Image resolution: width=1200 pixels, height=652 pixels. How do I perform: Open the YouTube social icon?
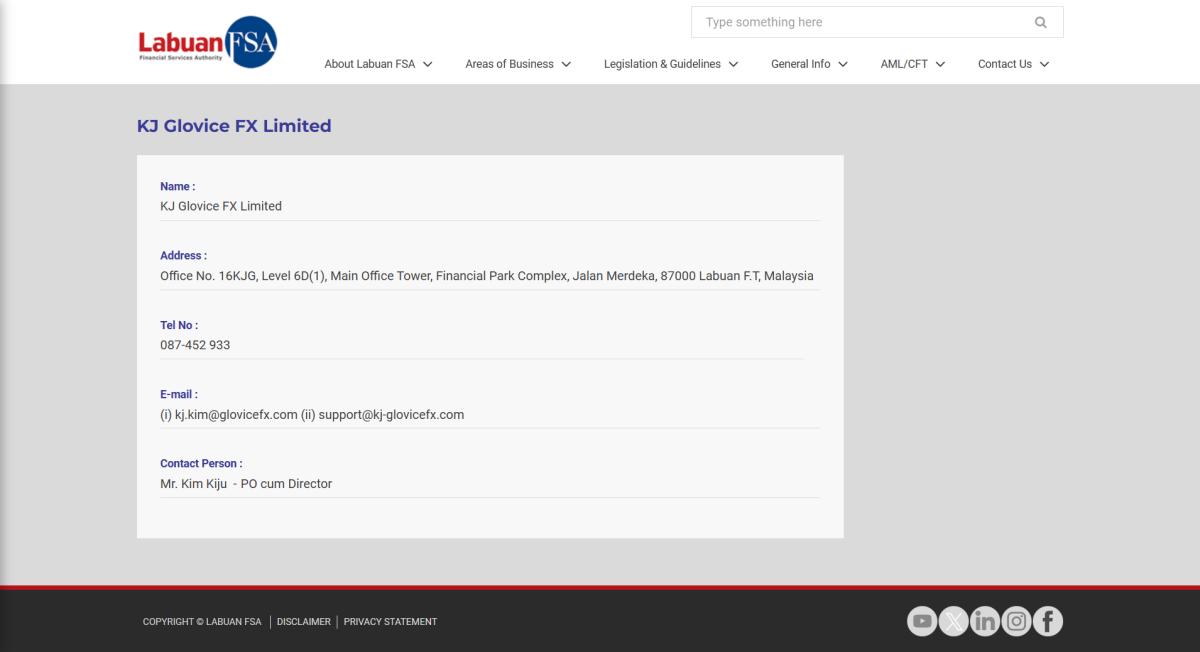pos(922,622)
